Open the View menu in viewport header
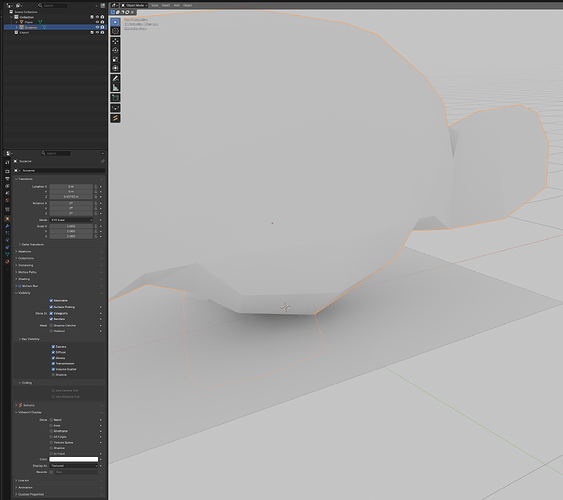Screen dimensions: 563x500 point(154,5)
